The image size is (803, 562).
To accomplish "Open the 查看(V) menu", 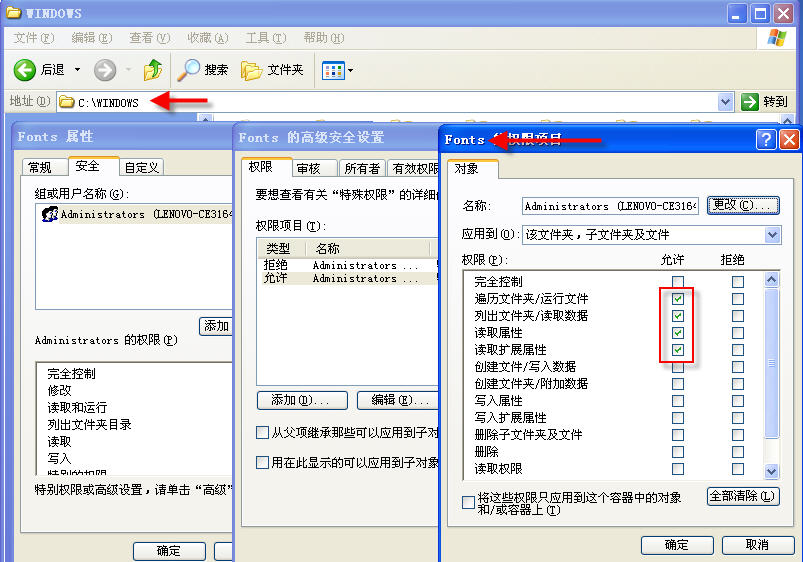I will 150,38.
